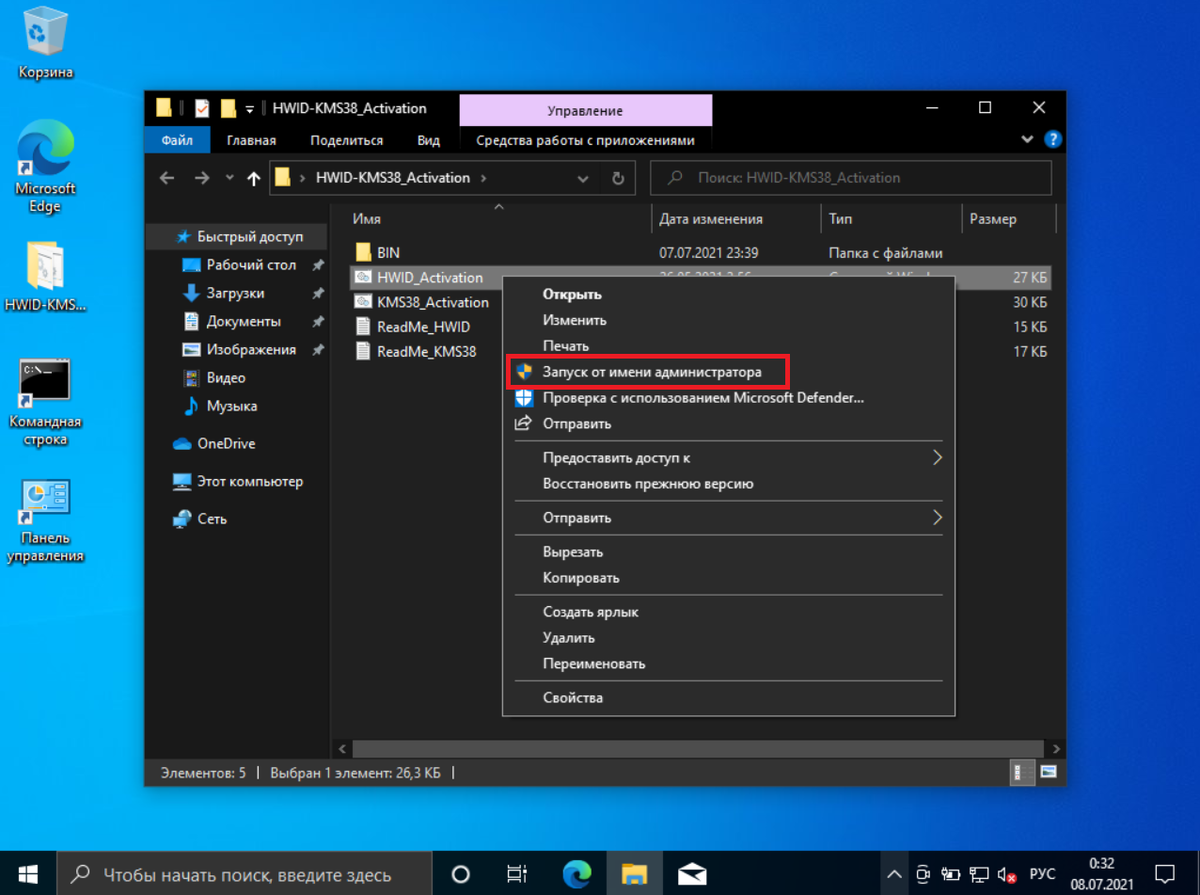
Task: Choose Копировать in the context menu
Action: coord(581,578)
